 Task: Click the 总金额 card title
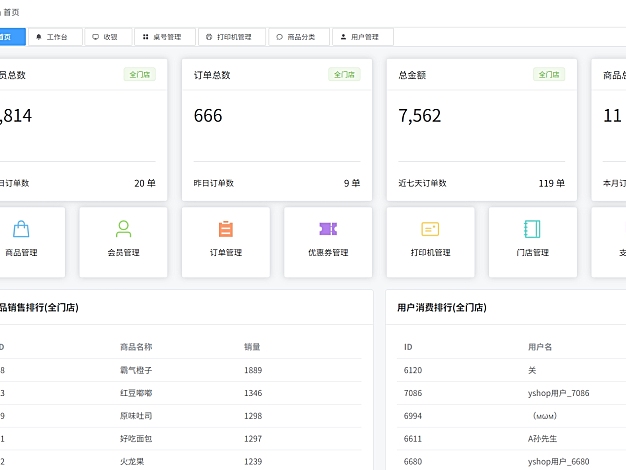[x=412, y=75]
